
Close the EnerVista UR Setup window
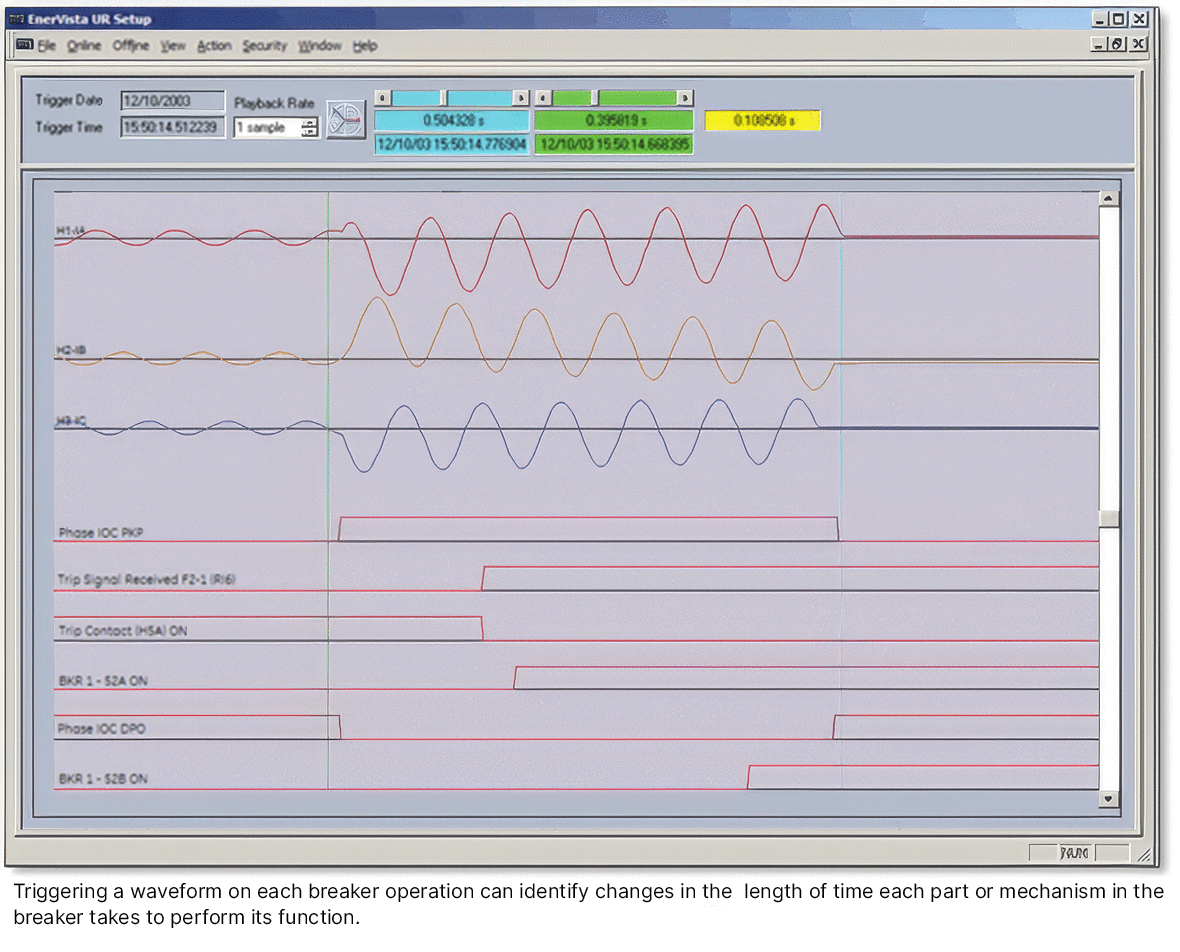pyautogui.click(x=1140, y=19)
